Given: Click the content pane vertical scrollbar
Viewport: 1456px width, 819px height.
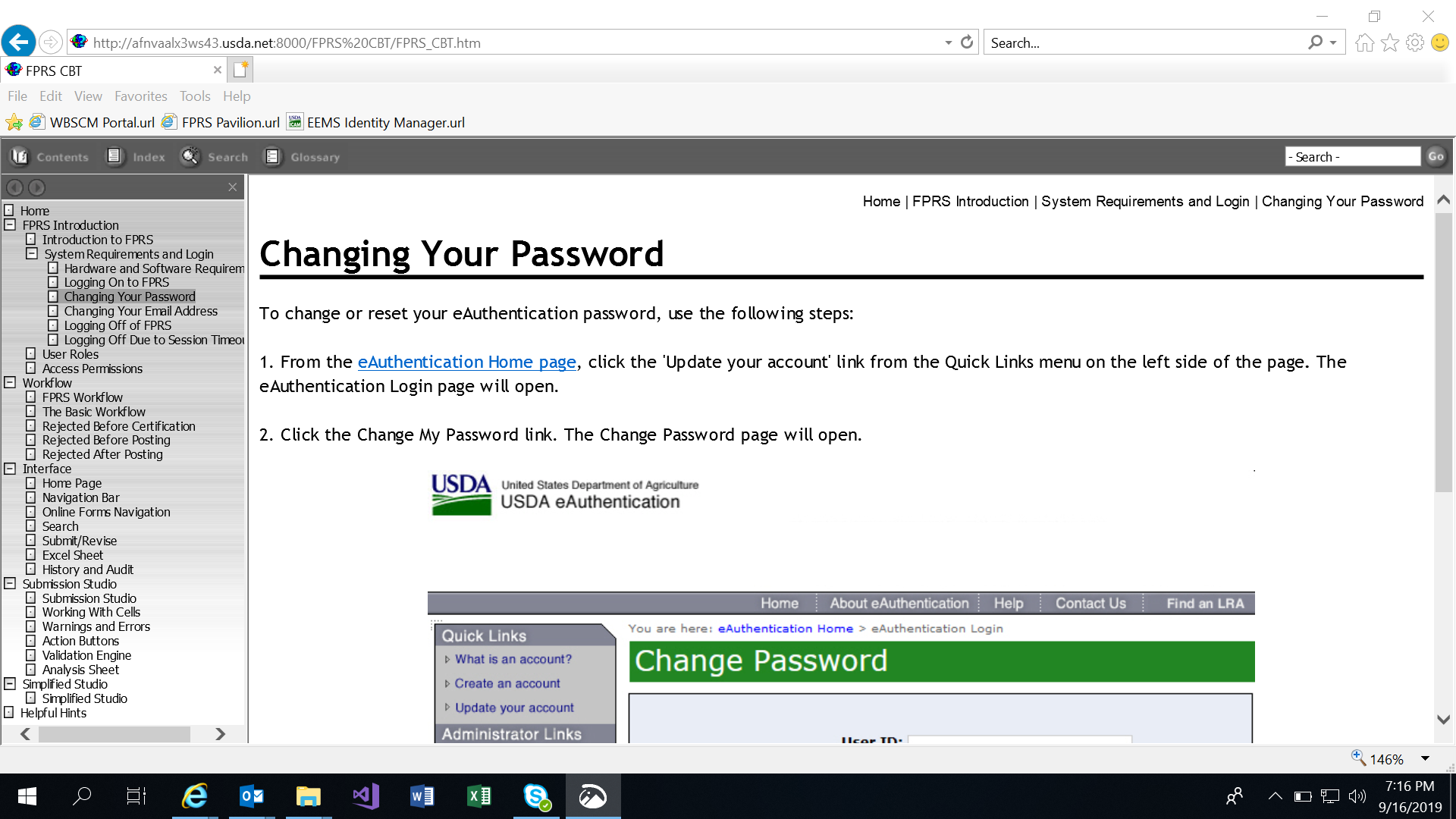Looking at the screenshot, I should coord(1443,353).
